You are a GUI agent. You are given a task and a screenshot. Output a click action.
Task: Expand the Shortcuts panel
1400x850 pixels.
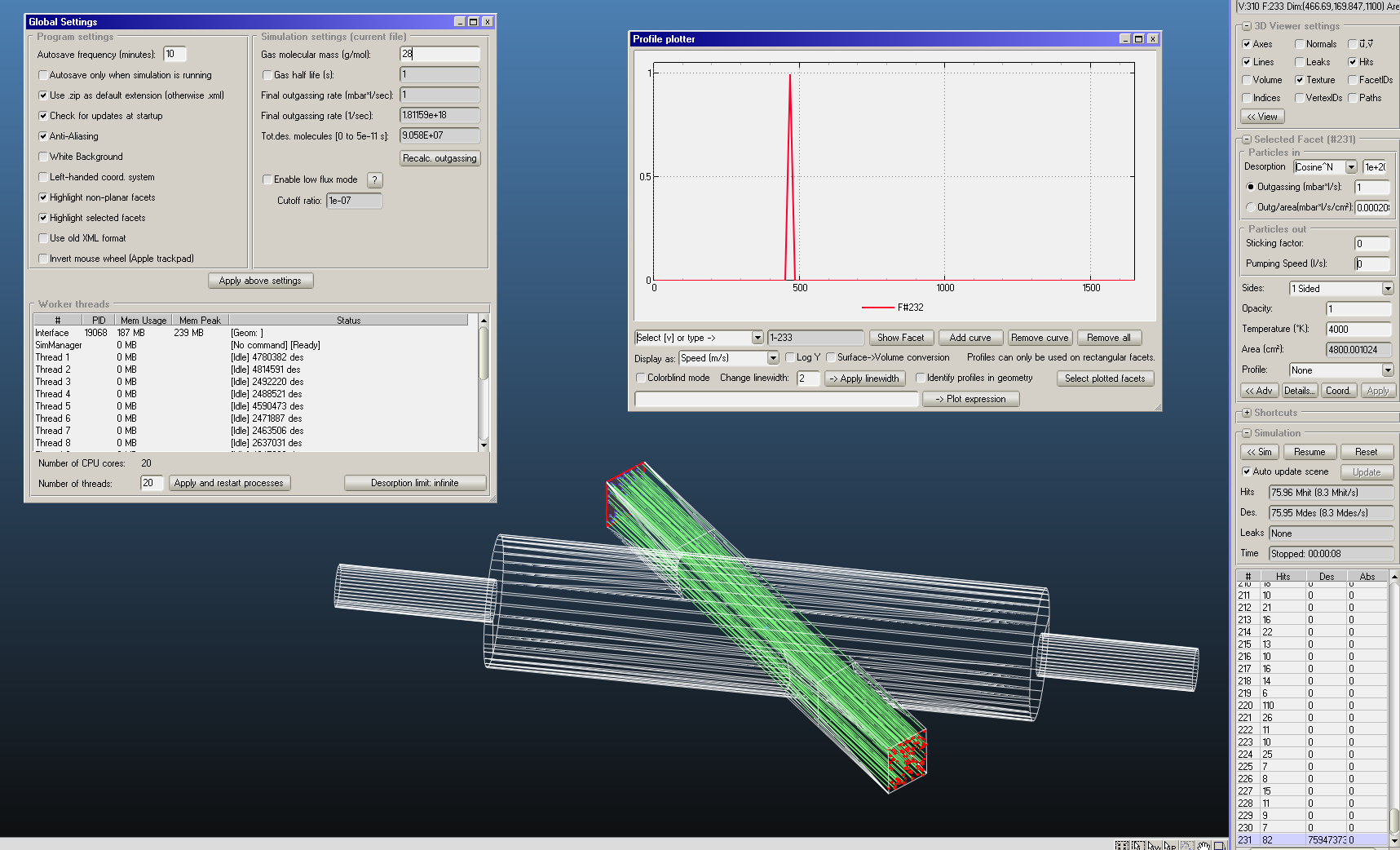click(x=1246, y=413)
